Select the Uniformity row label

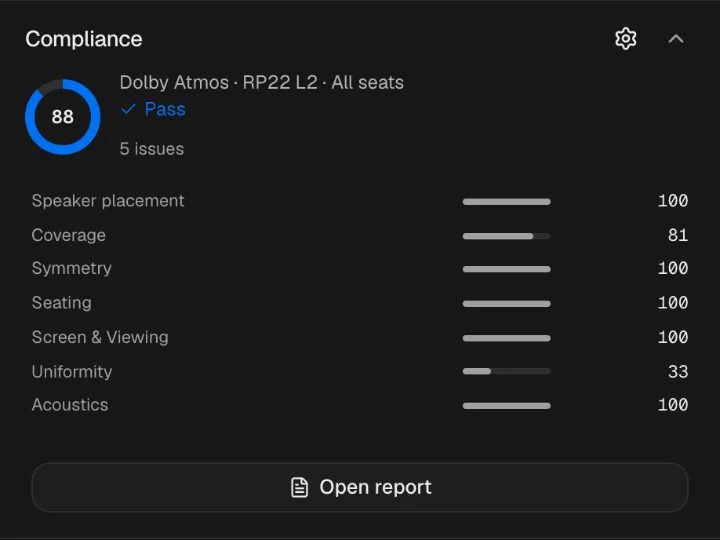click(x=72, y=371)
